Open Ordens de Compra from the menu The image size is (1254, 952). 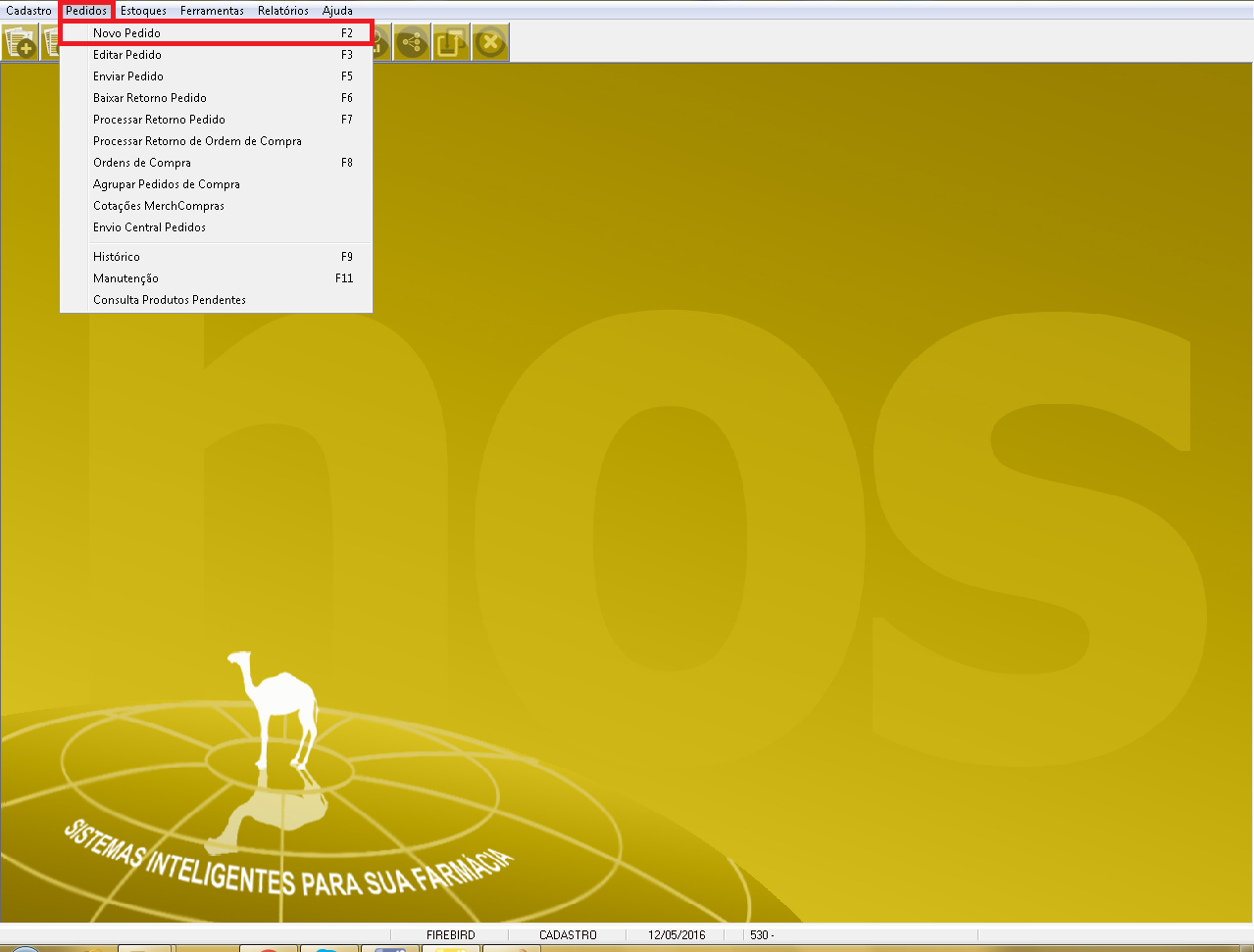pyautogui.click(x=142, y=163)
